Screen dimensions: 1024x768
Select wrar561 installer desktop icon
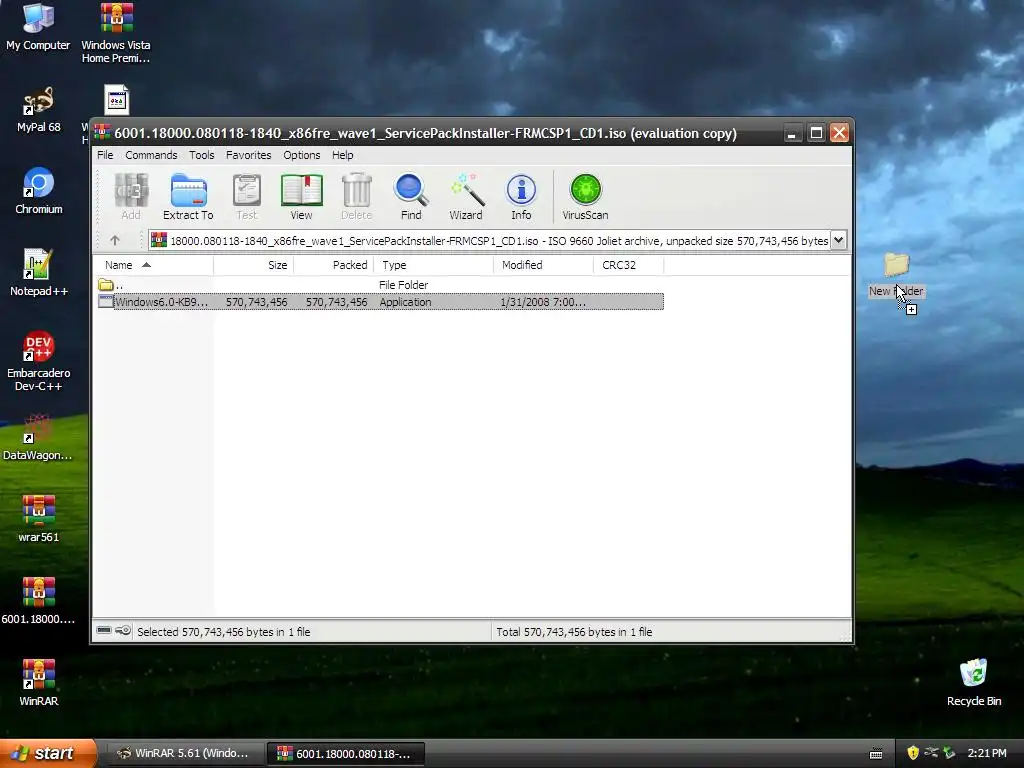[39, 519]
